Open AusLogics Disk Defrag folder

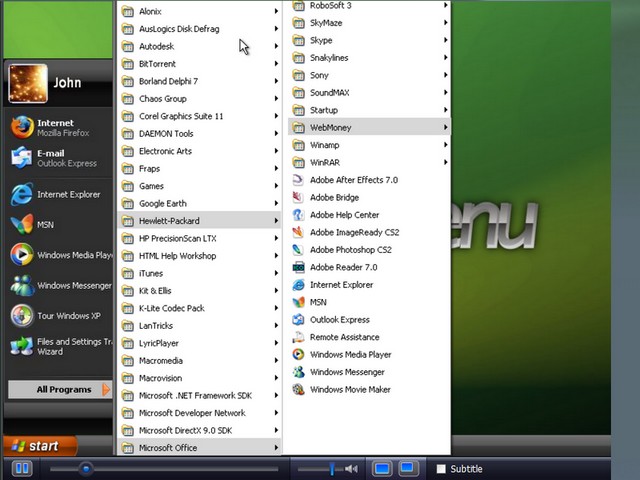(199, 29)
